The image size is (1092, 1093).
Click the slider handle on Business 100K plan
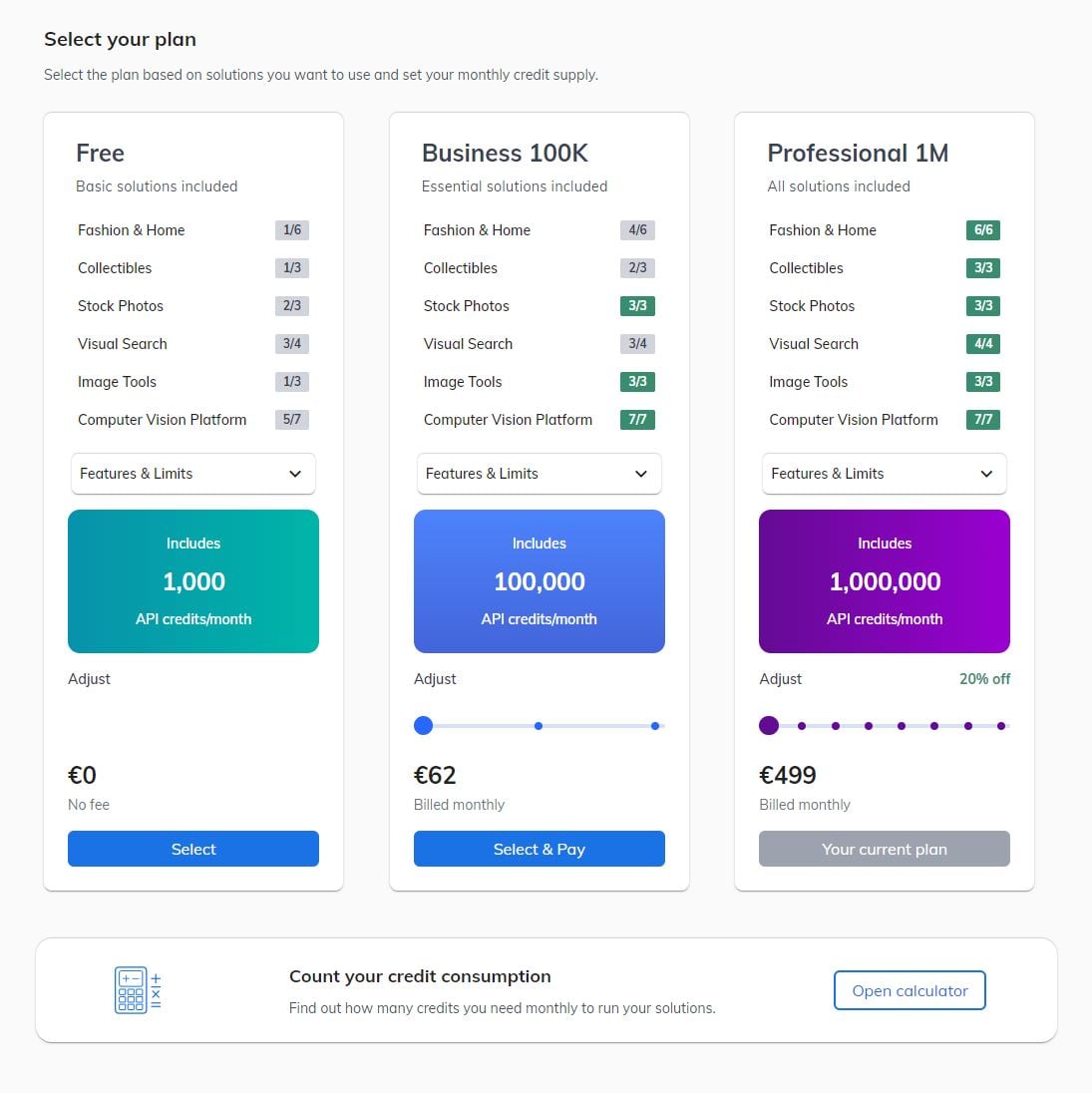(423, 725)
